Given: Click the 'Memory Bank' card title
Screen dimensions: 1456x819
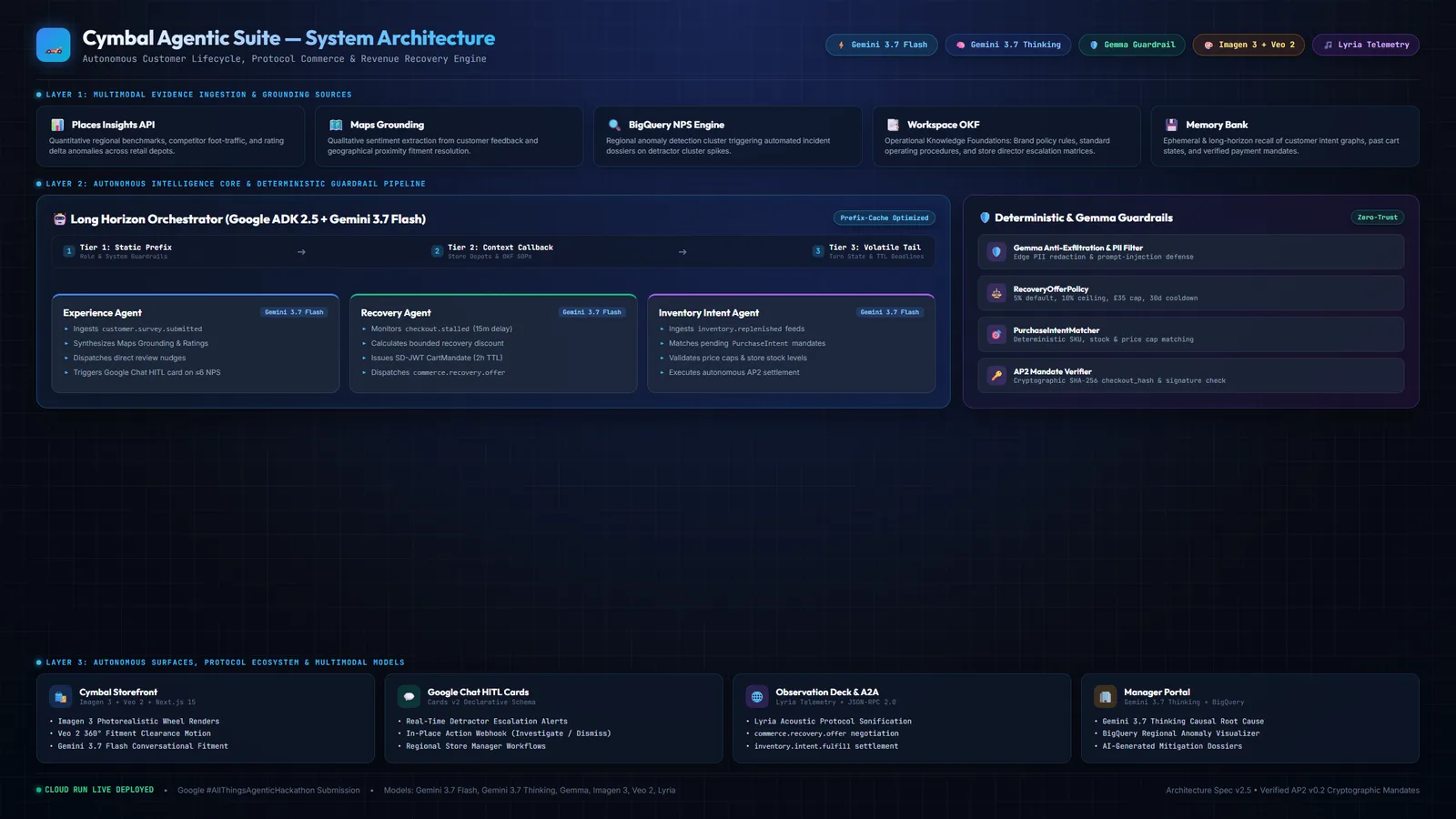Looking at the screenshot, I should pos(1217,125).
